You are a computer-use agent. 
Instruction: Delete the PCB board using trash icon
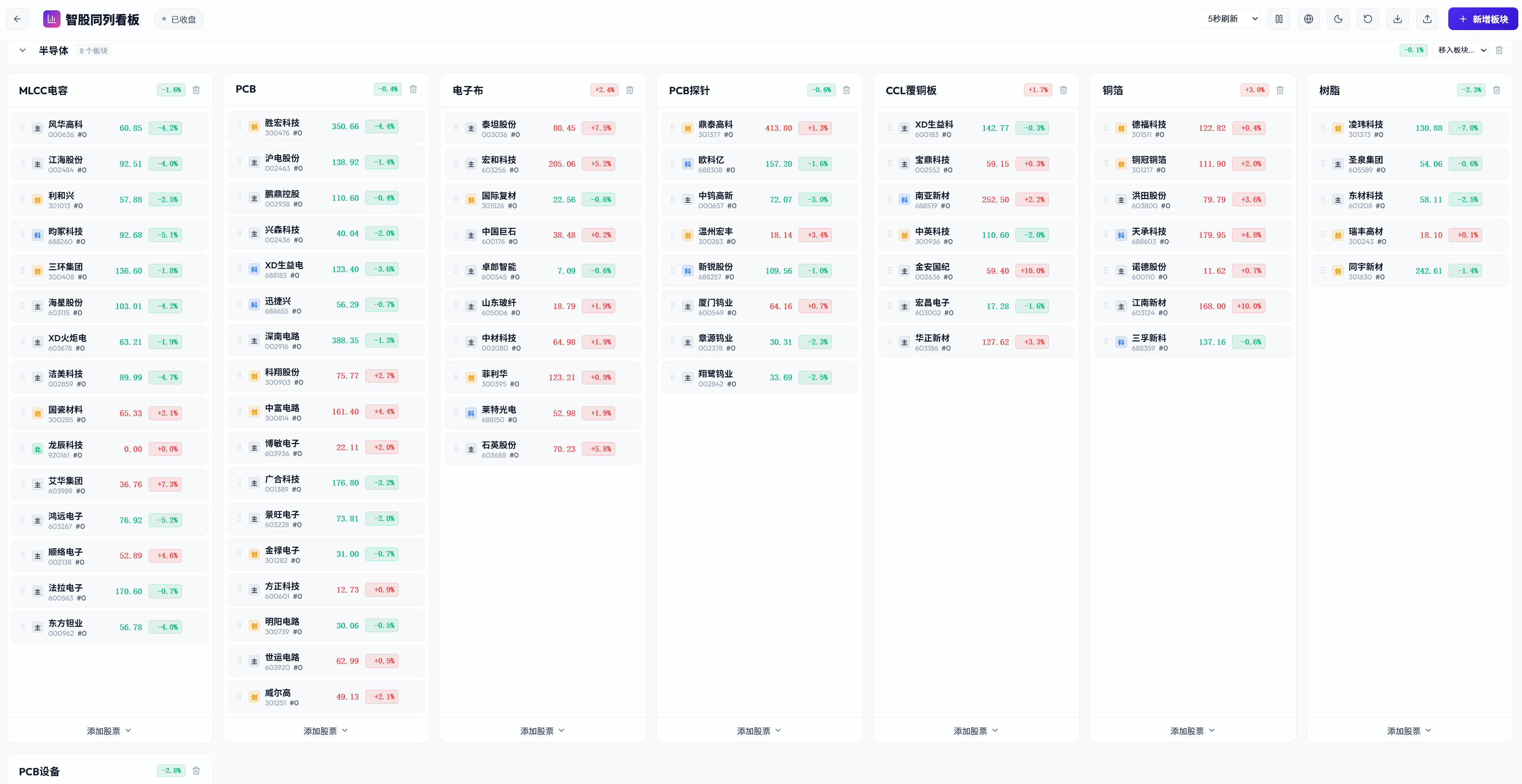[413, 89]
